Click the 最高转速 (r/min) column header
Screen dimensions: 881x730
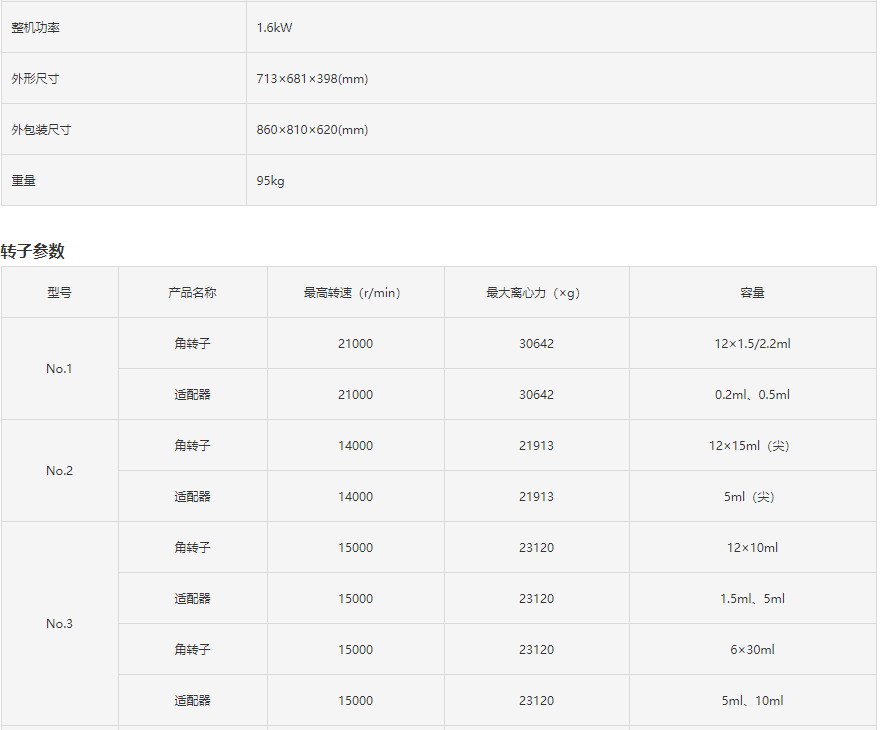[354, 293]
